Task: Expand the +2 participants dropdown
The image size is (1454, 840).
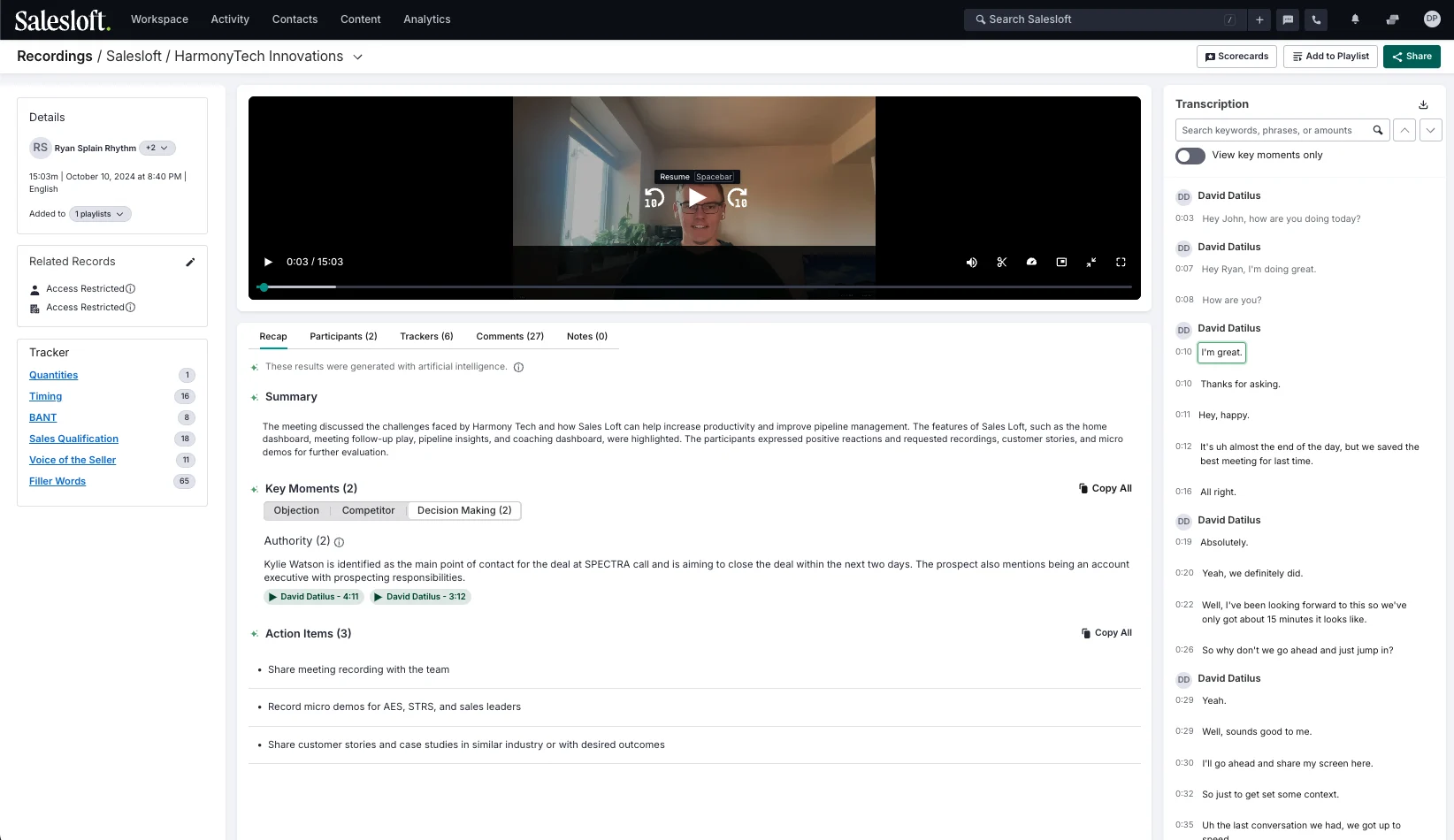Action: point(157,148)
